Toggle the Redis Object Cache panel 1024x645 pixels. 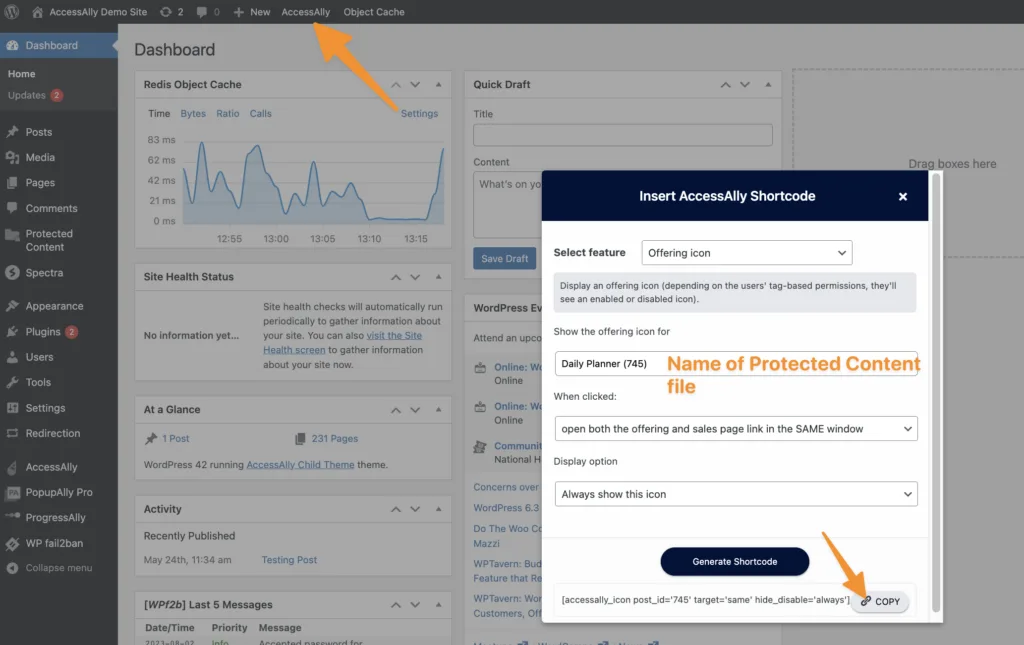438,85
